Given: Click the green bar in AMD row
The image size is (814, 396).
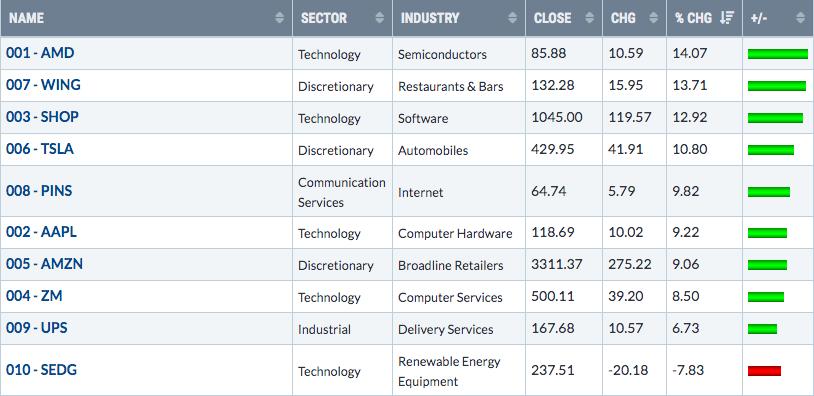Looking at the screenshot, I should tap(778, 53).
